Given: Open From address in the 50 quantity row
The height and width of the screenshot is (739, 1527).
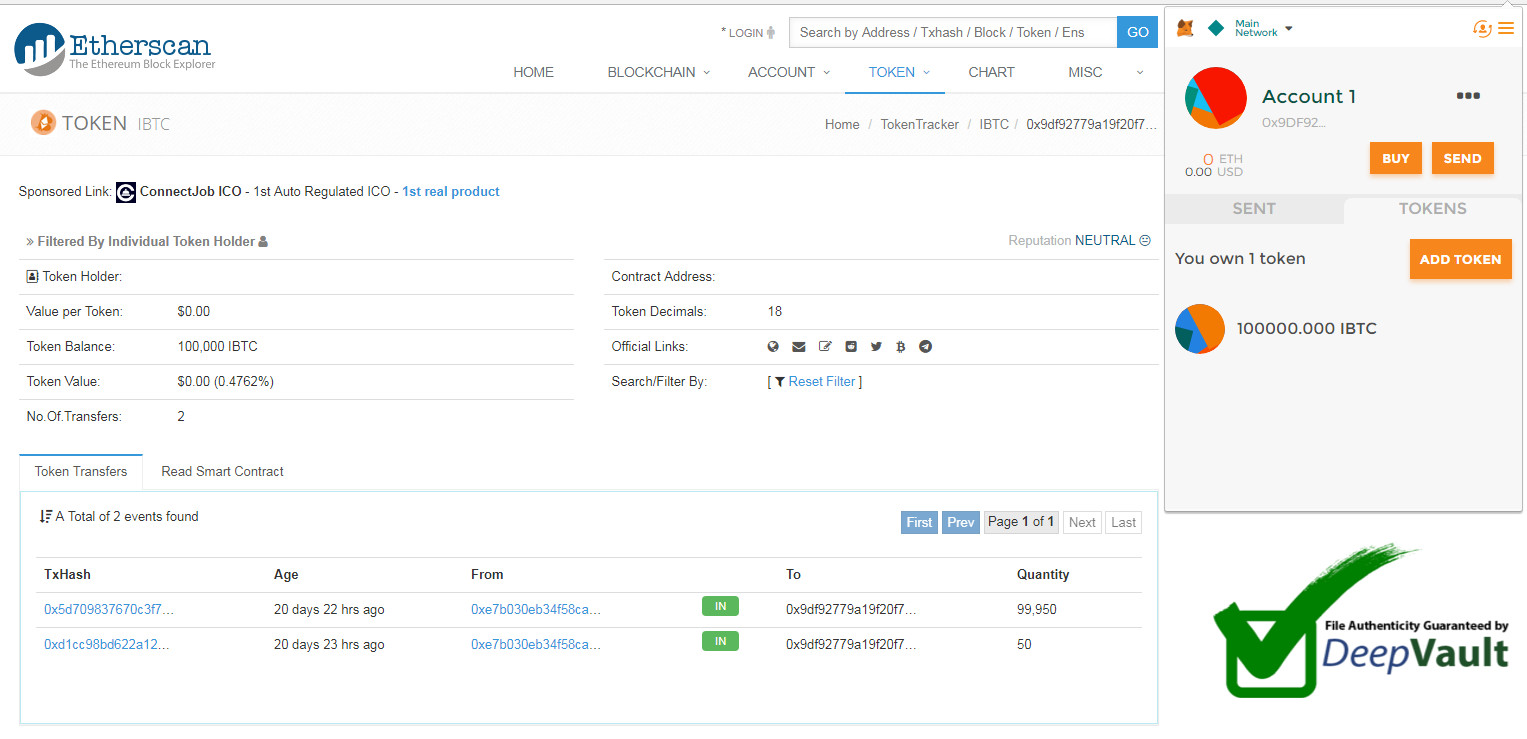Looking at the screenshot, I should click(x=536, y=645).
